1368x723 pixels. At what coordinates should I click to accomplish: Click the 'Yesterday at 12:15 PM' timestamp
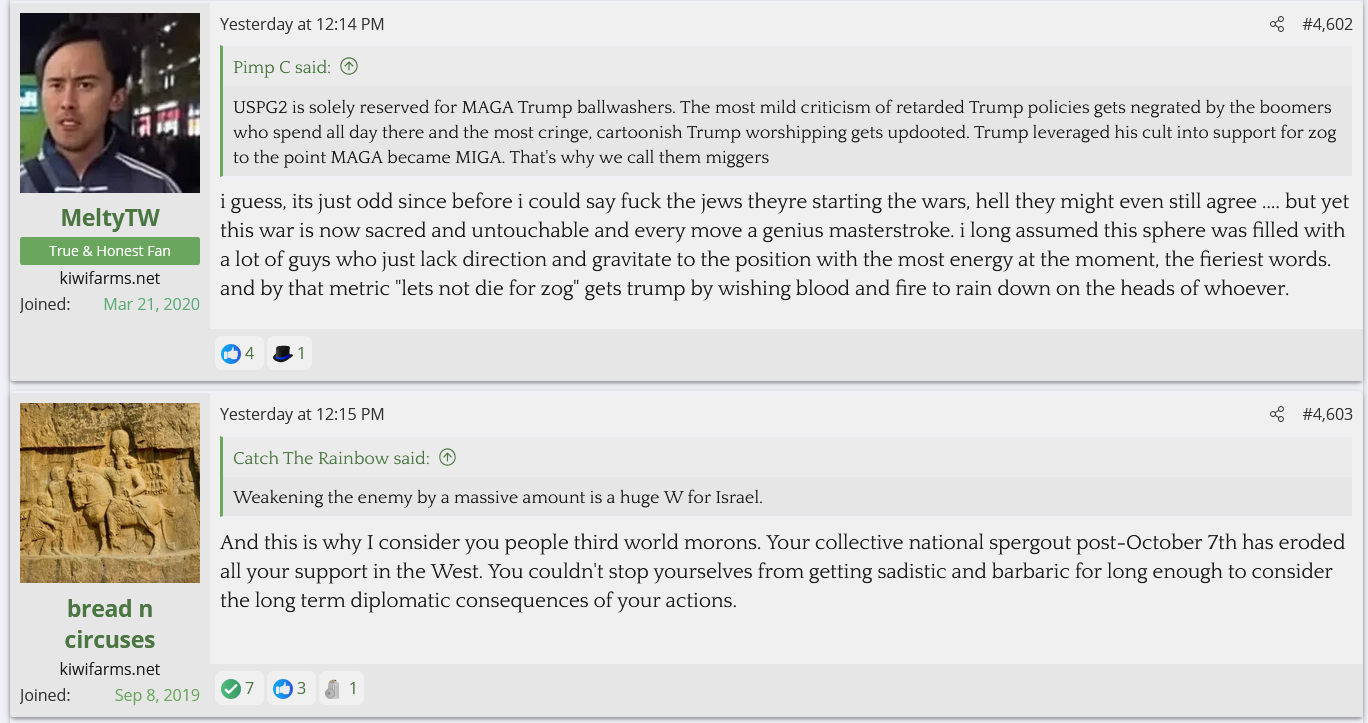302,414
